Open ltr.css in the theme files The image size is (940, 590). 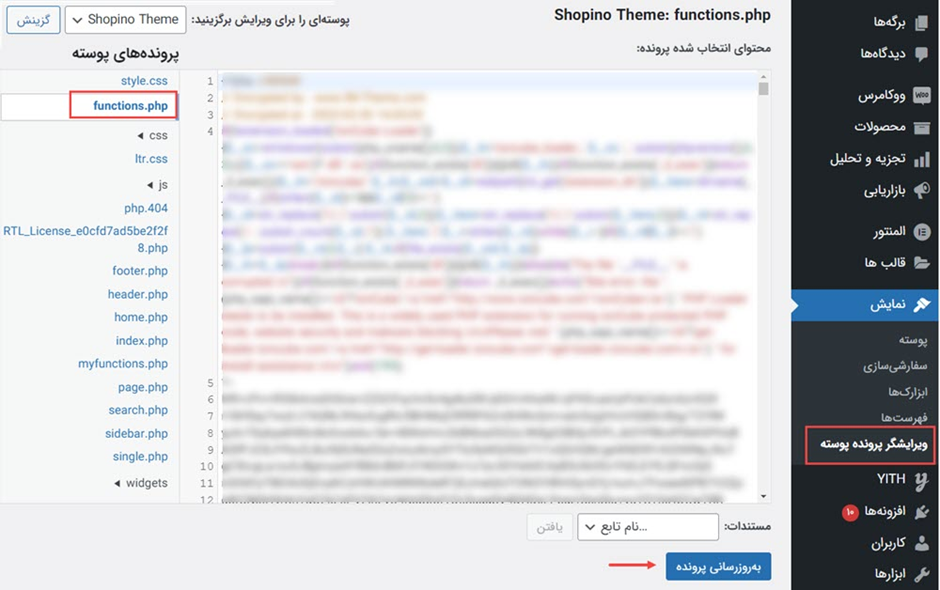151,159
